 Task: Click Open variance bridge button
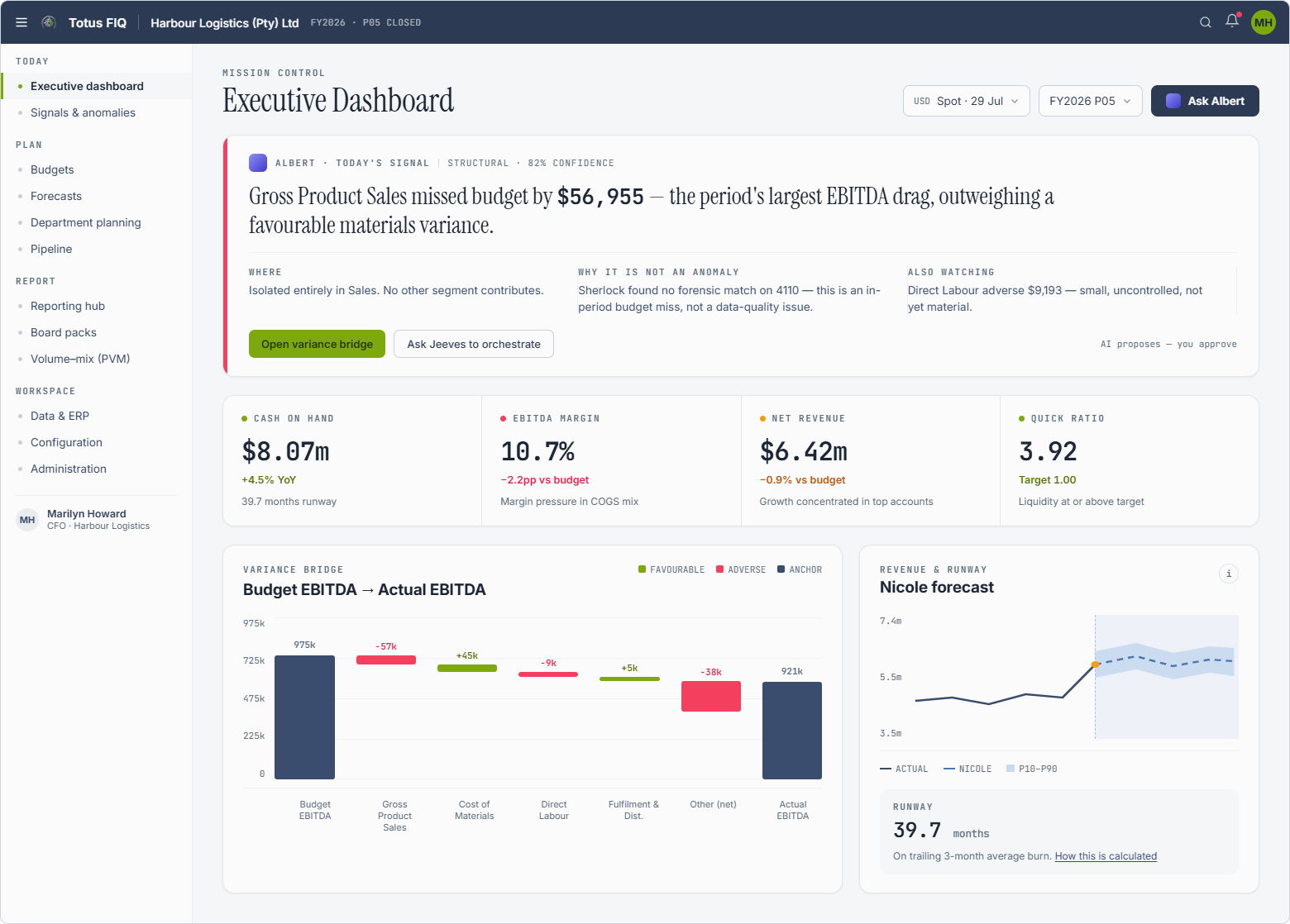[x=317, y=344]
